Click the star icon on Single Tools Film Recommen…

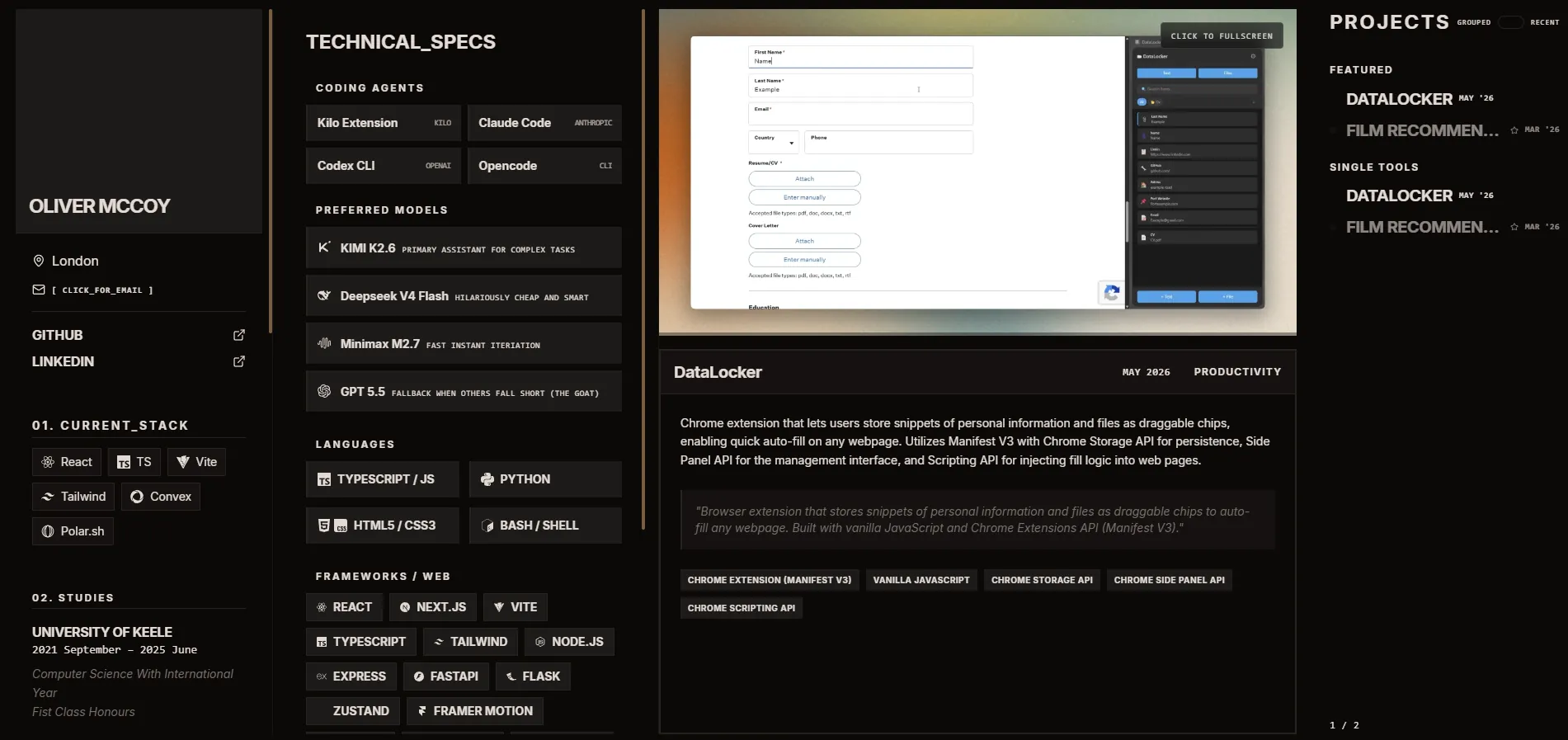[x=1514, y=227]
